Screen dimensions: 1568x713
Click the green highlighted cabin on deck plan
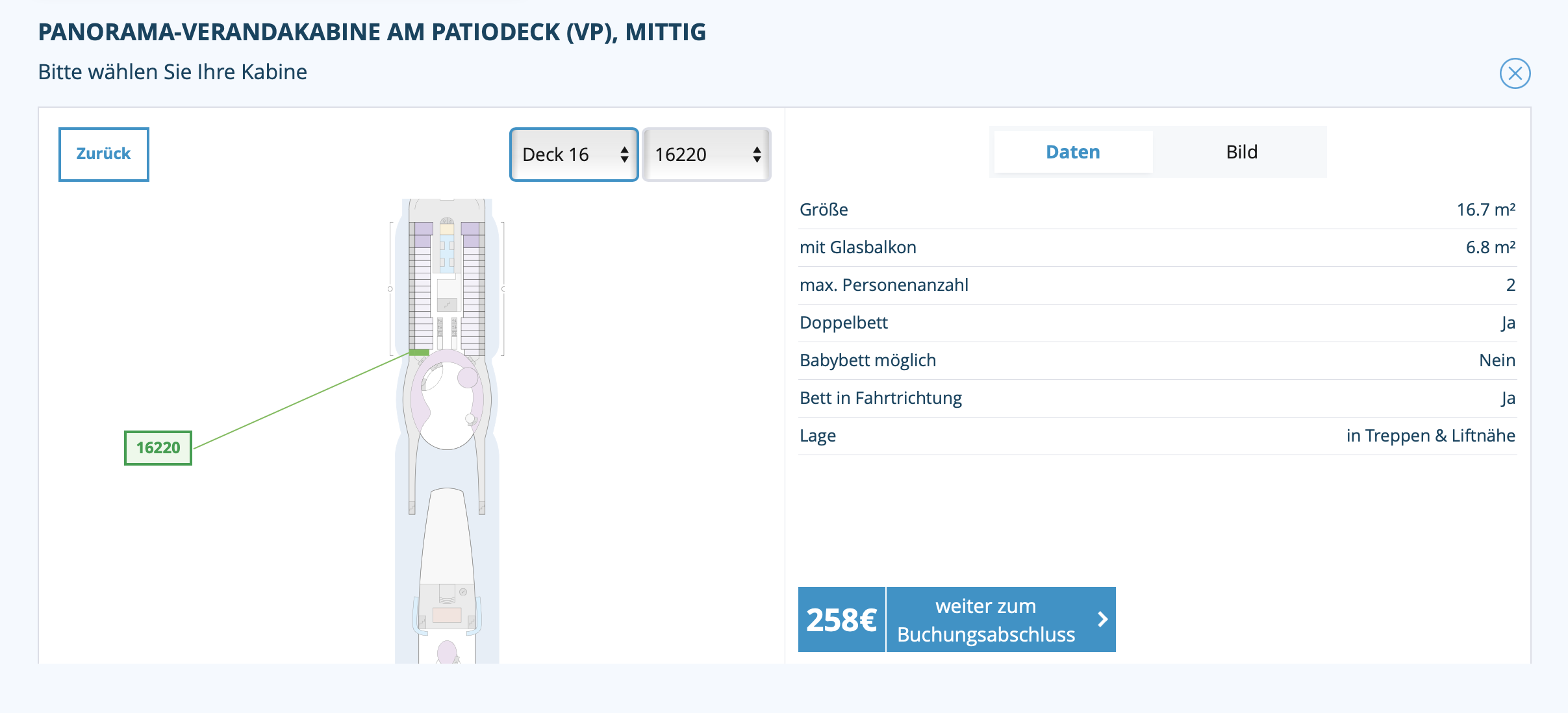coord(419,353)
